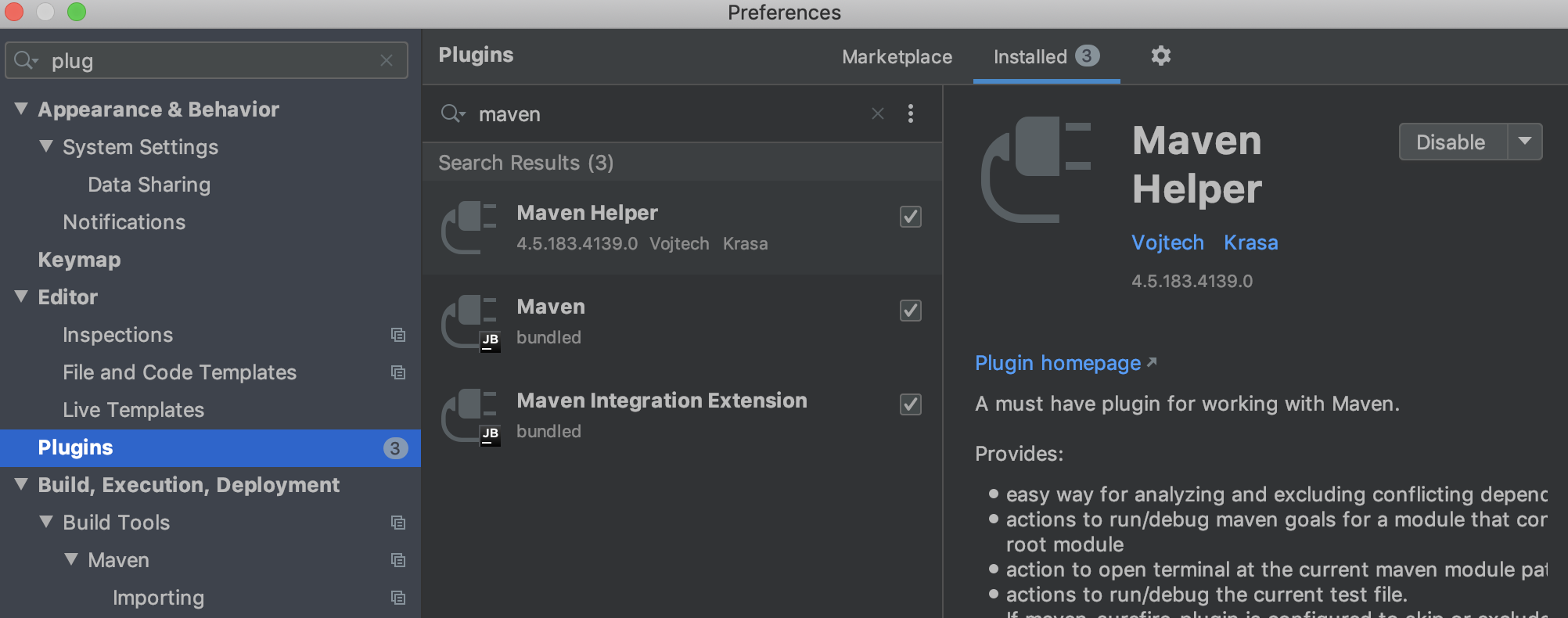This screenshot has width=1568, height=618.
Task: Open the Disable button dropdown arrow
Action: [1524, 142]
